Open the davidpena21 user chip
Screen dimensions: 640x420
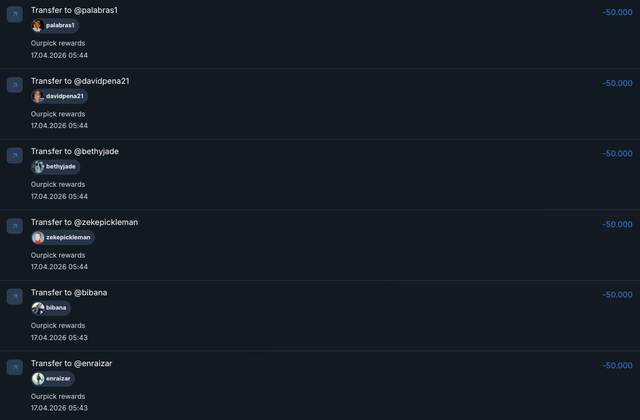click(x=60, y=96)
